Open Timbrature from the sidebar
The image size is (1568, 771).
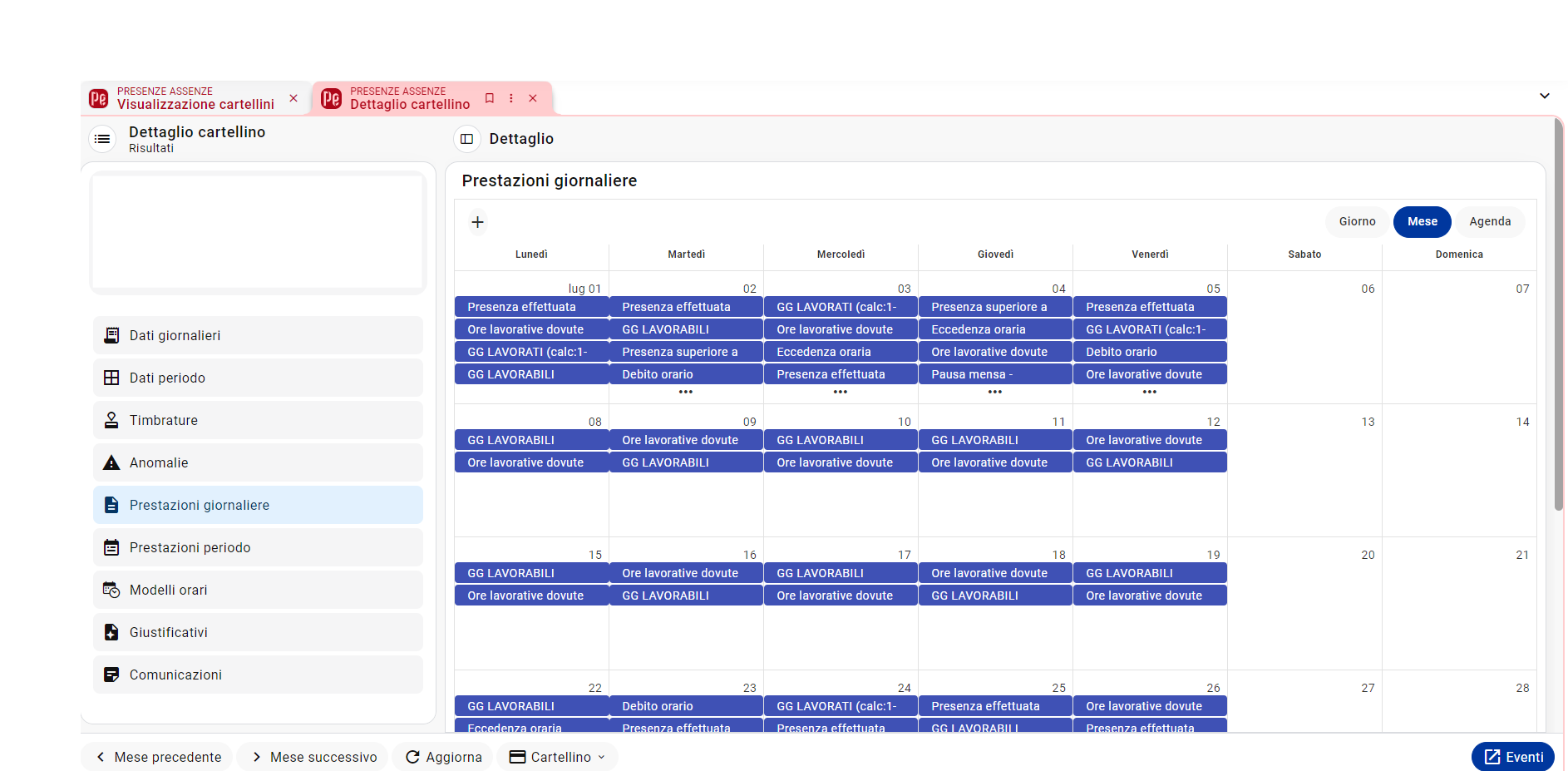[x=258, y=420]
